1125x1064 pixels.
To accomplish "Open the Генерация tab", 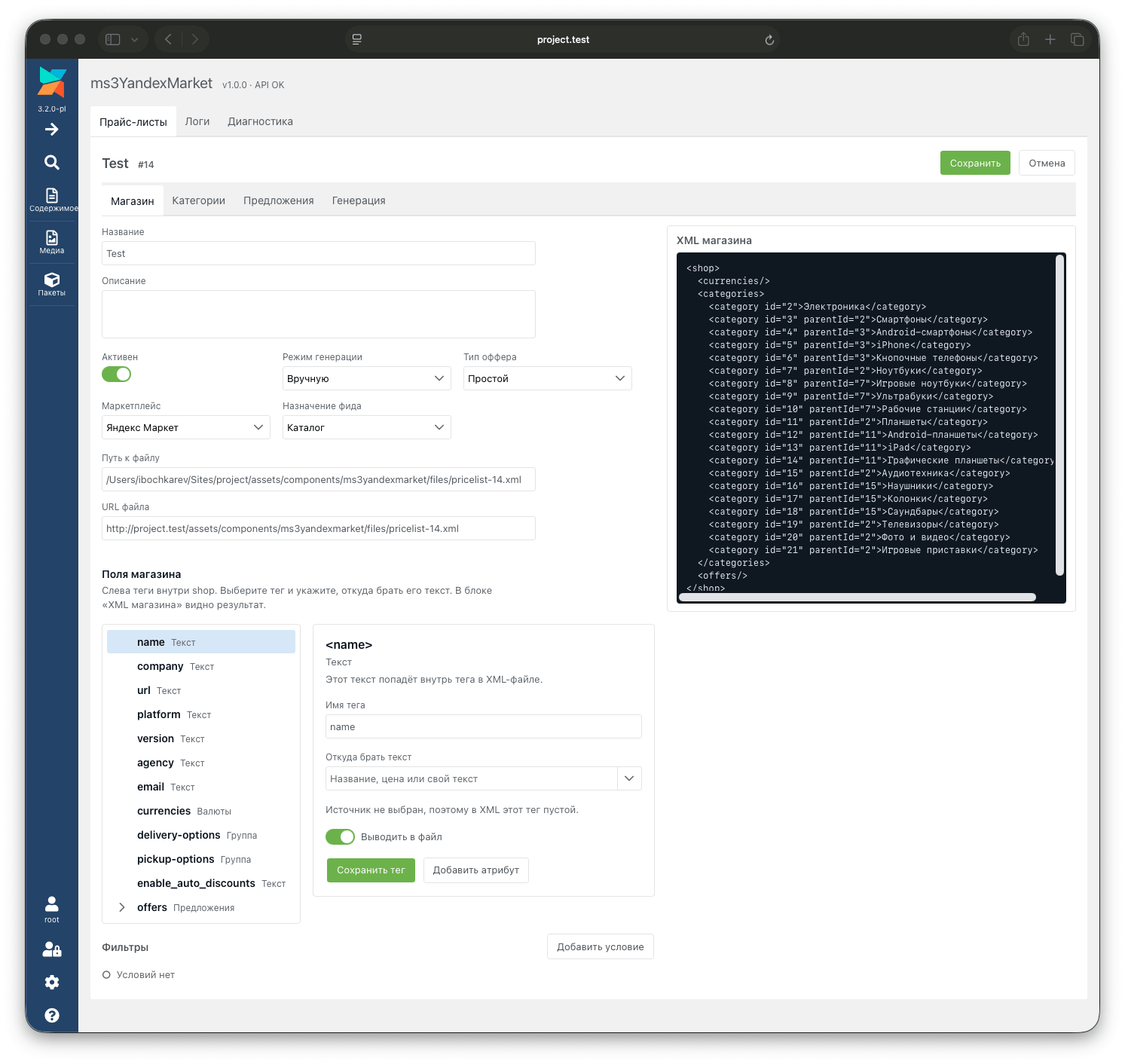I will [359, 200].
